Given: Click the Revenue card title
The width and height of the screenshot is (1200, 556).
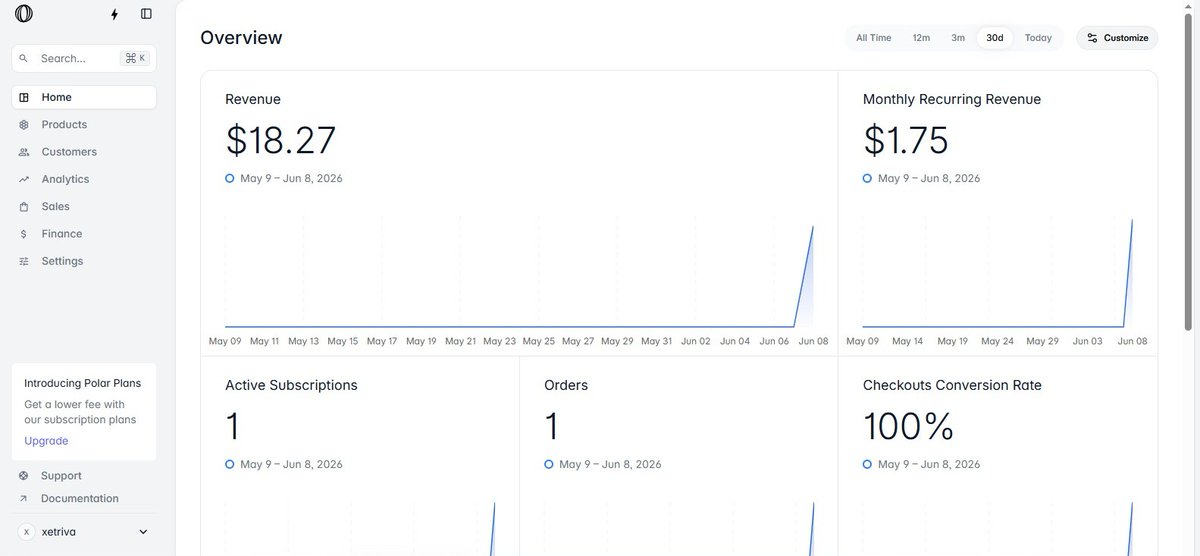Looking at the screenshot, I should tap(253, 99).
